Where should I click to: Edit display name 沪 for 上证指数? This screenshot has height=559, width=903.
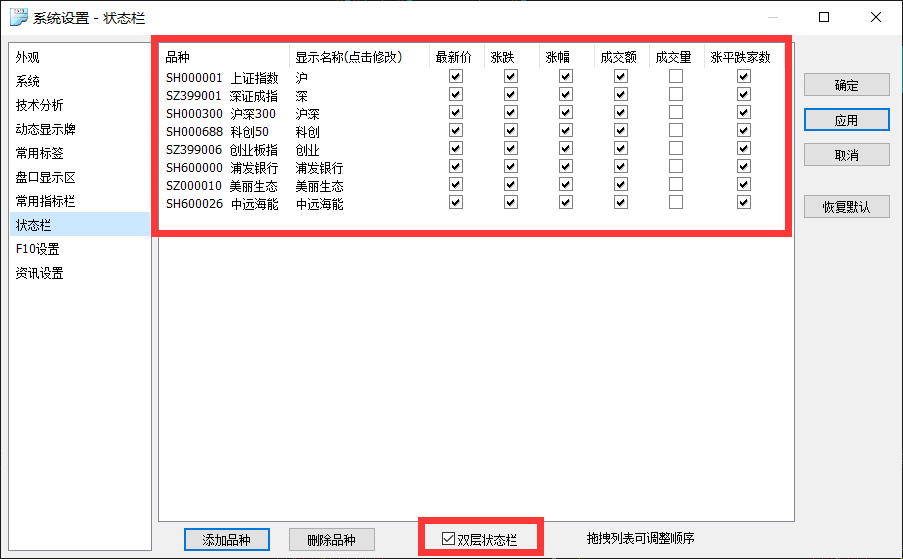301,78
